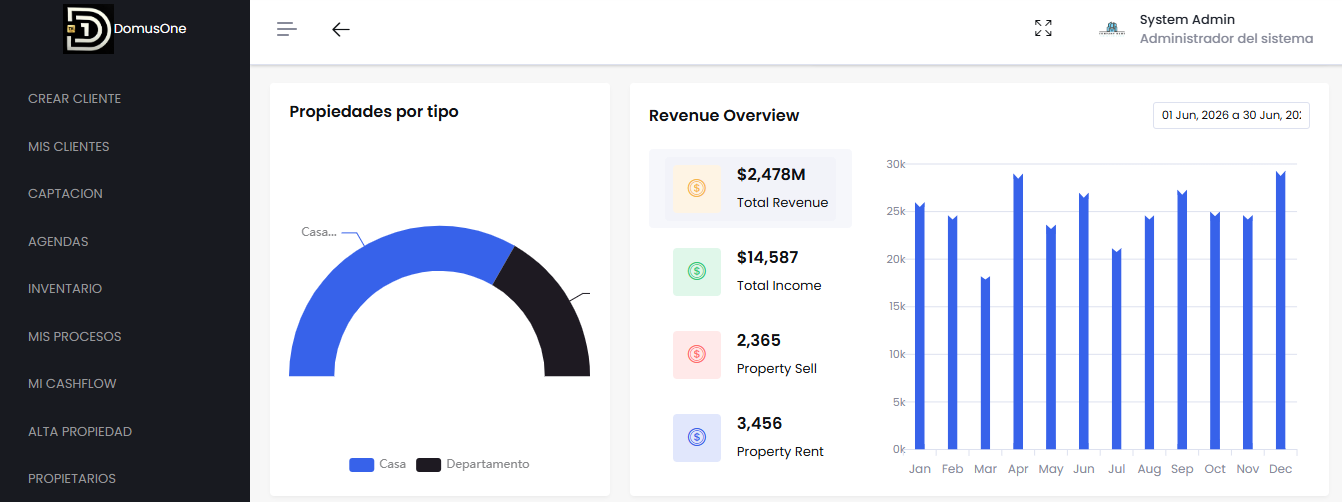The height and width of the screenshot is (502, 1342).
Task: Toggle the sidebar with hamburger menu icon
Action: (x=287, y=29)
